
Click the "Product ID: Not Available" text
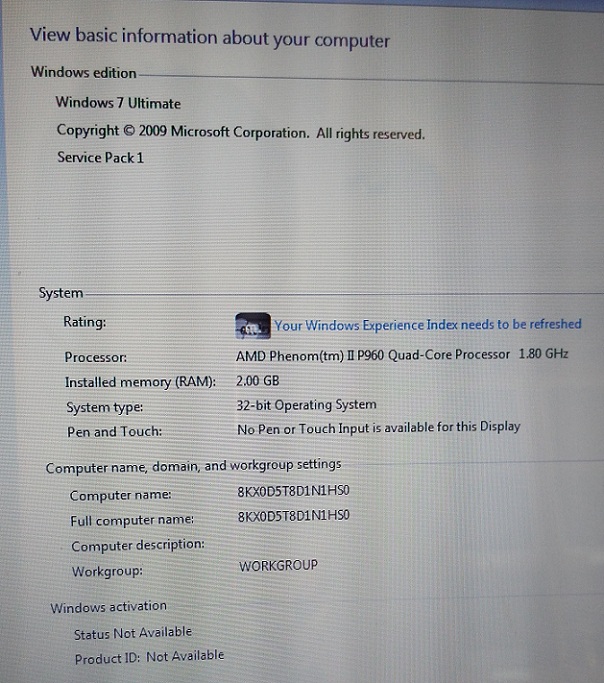[x=149, y=657]
